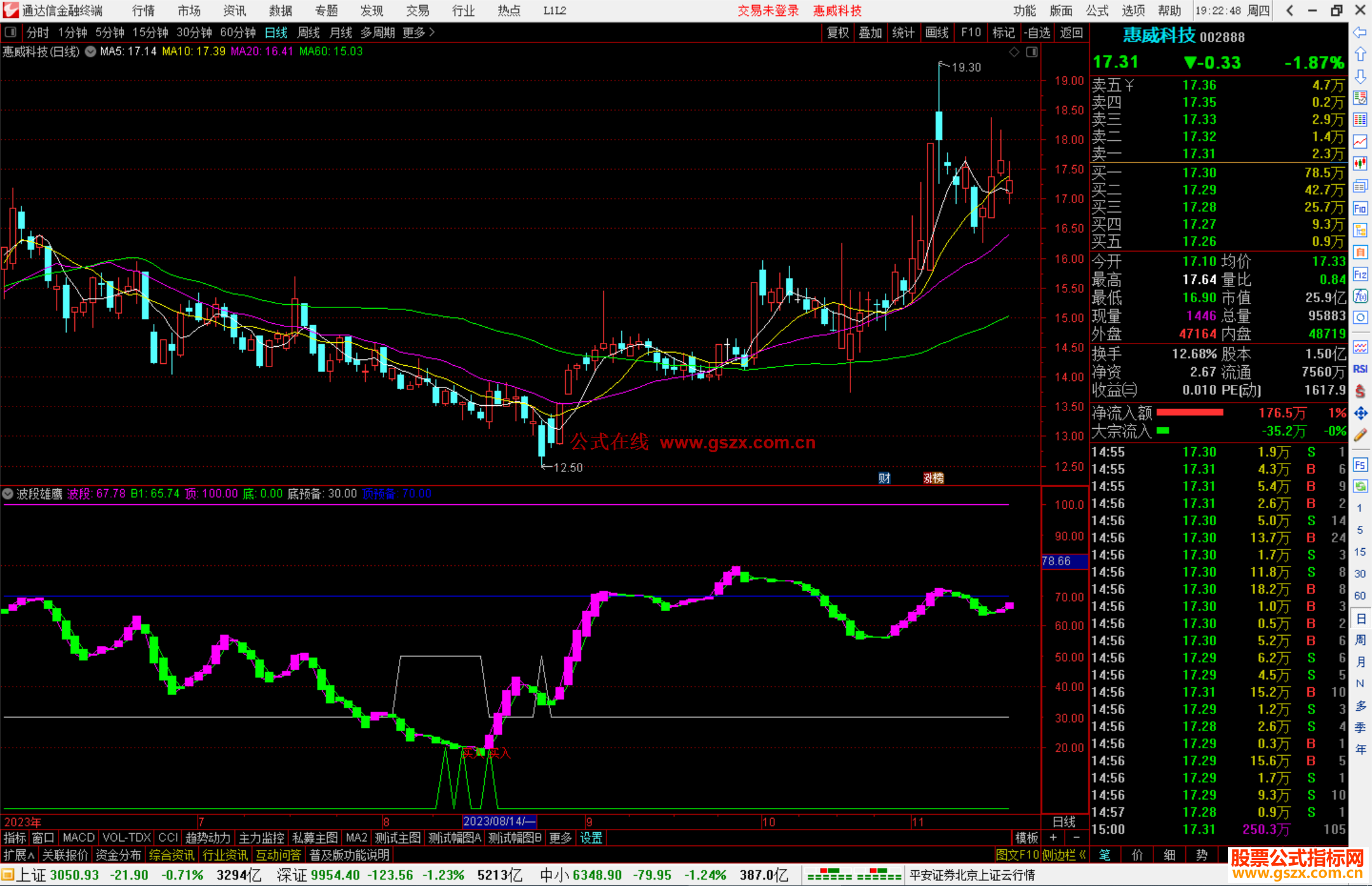The image size is (1372, 886).
Task: Expand the 更多 periods dropdown
Action: [419, 32]
